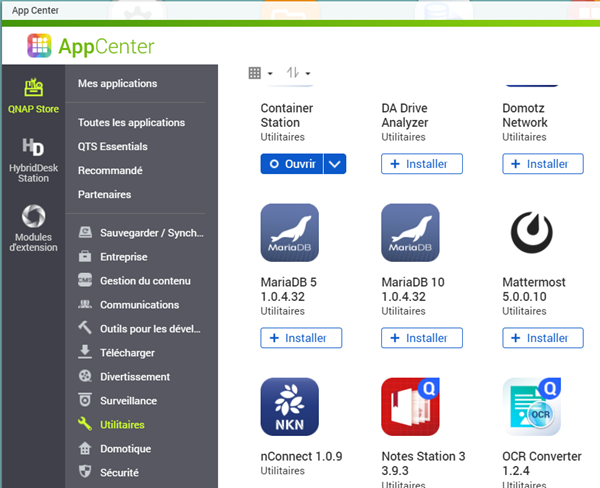Open OCR Converter 1.2.4 title
The height and width of the screenshot is (488, 600).
tap(542, 464)
